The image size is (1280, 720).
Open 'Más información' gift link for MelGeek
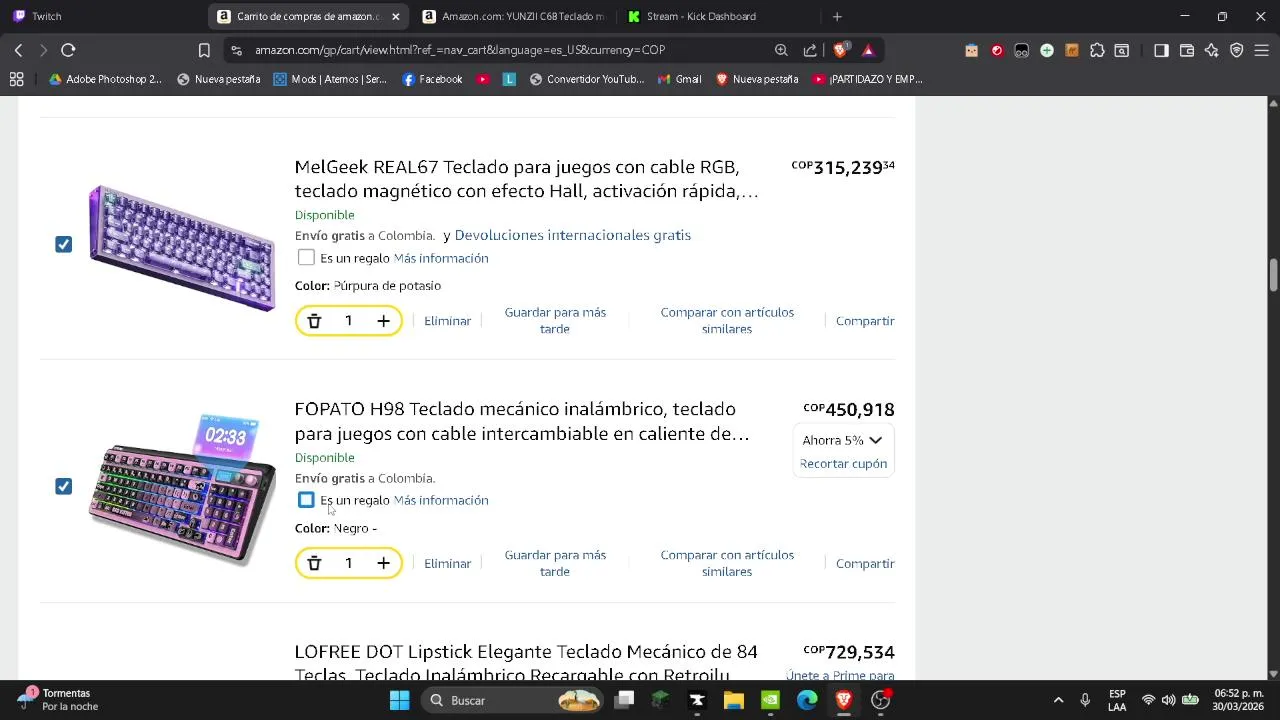click(x=441, y=258)
